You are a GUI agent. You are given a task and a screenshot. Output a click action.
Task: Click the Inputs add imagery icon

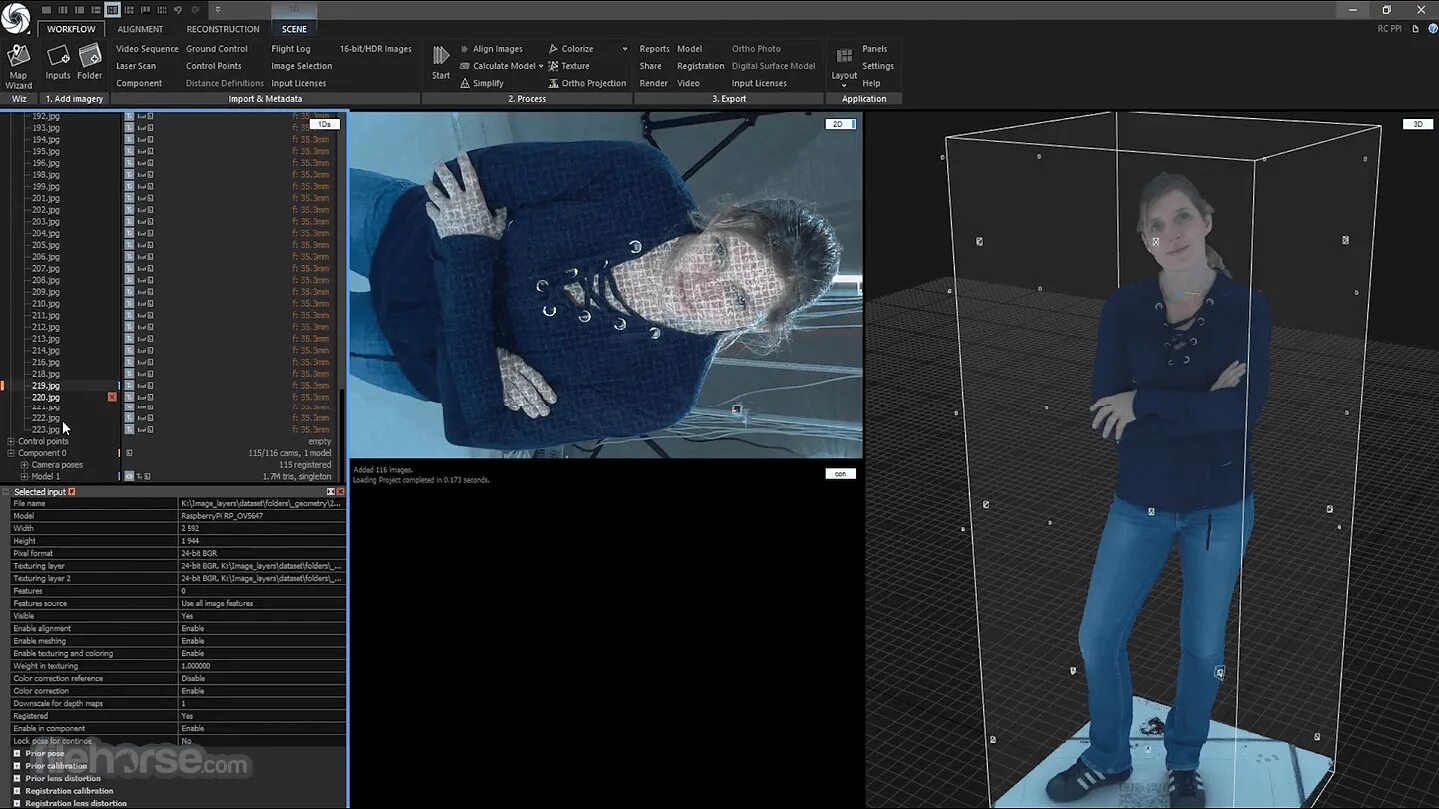[58, 61]
